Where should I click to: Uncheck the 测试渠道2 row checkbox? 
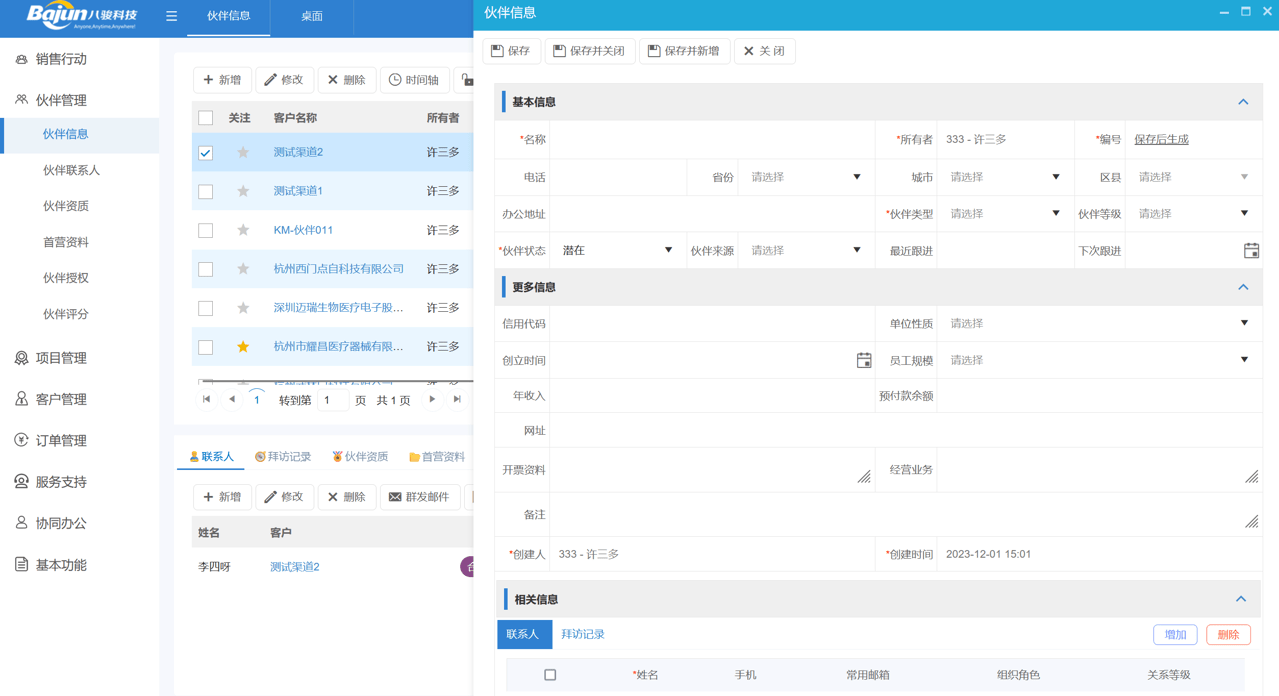coord(206,153)
